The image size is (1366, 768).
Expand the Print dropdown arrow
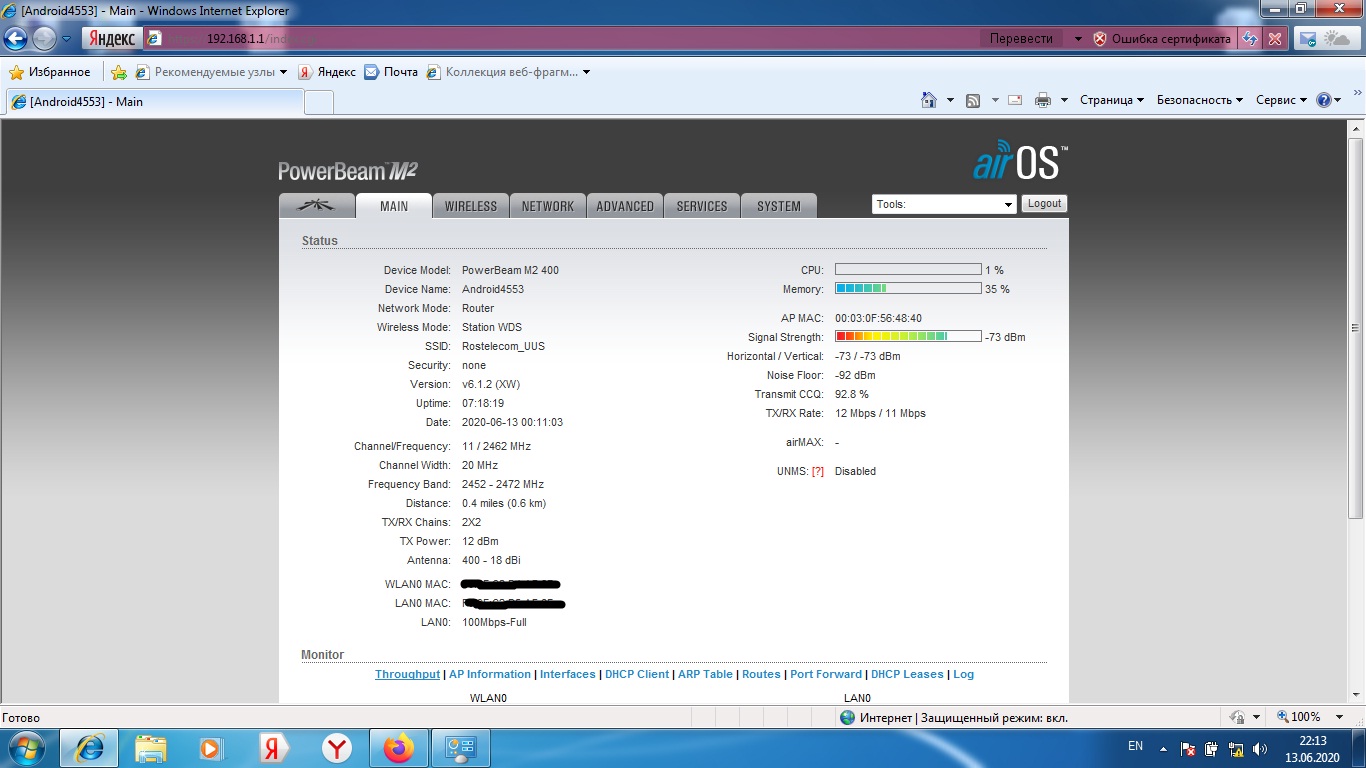pos(1064,100)
